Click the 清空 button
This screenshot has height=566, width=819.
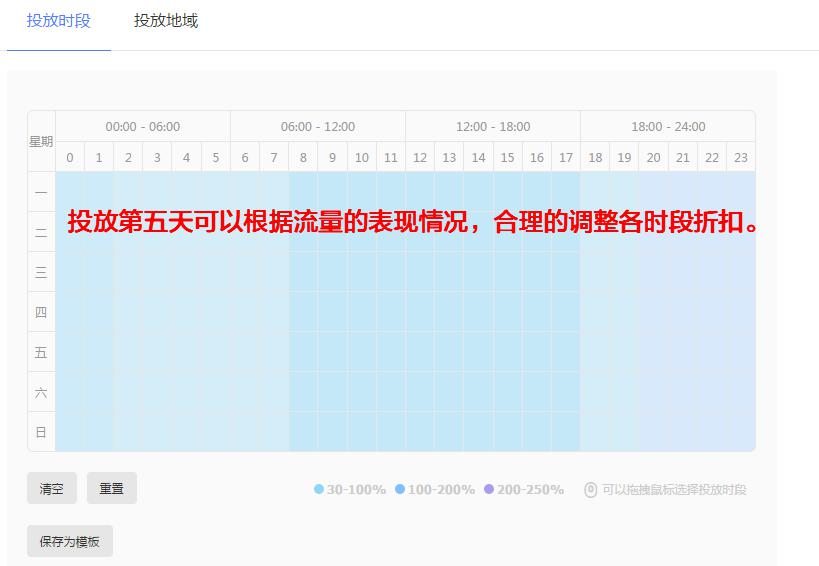click(52, 488)
